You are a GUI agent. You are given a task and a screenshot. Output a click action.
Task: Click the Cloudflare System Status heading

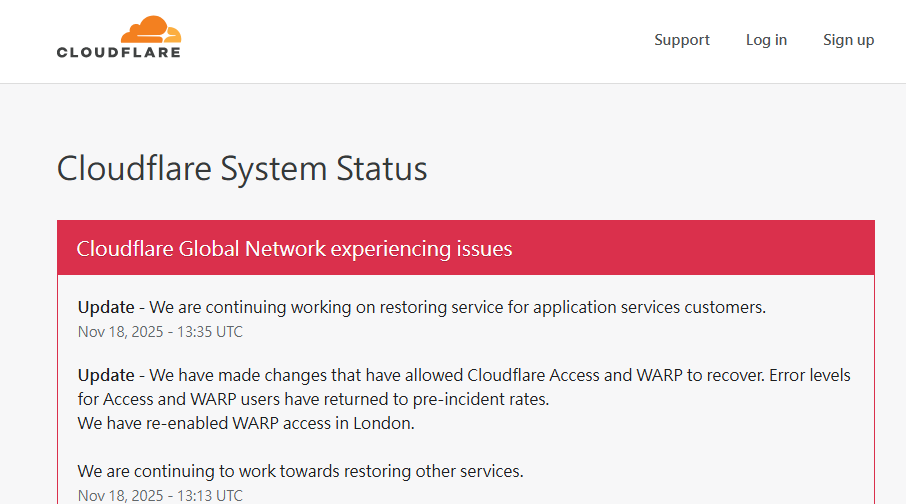pyautogui.click(x=242, y=168)
